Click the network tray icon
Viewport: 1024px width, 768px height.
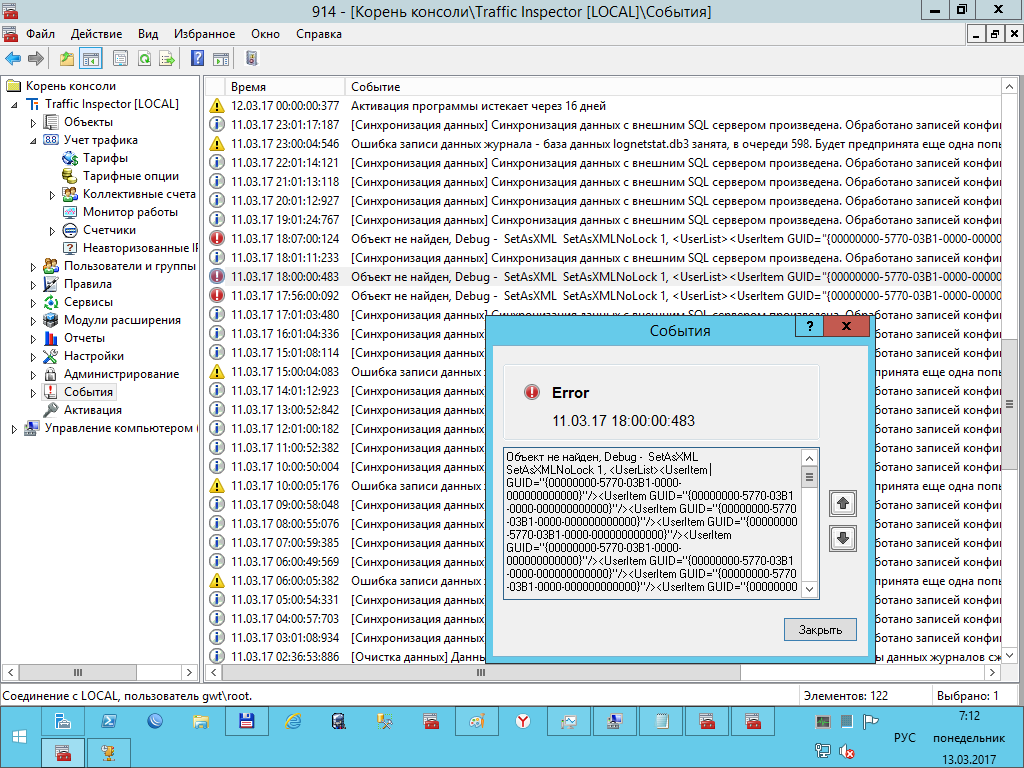point(823,752)
